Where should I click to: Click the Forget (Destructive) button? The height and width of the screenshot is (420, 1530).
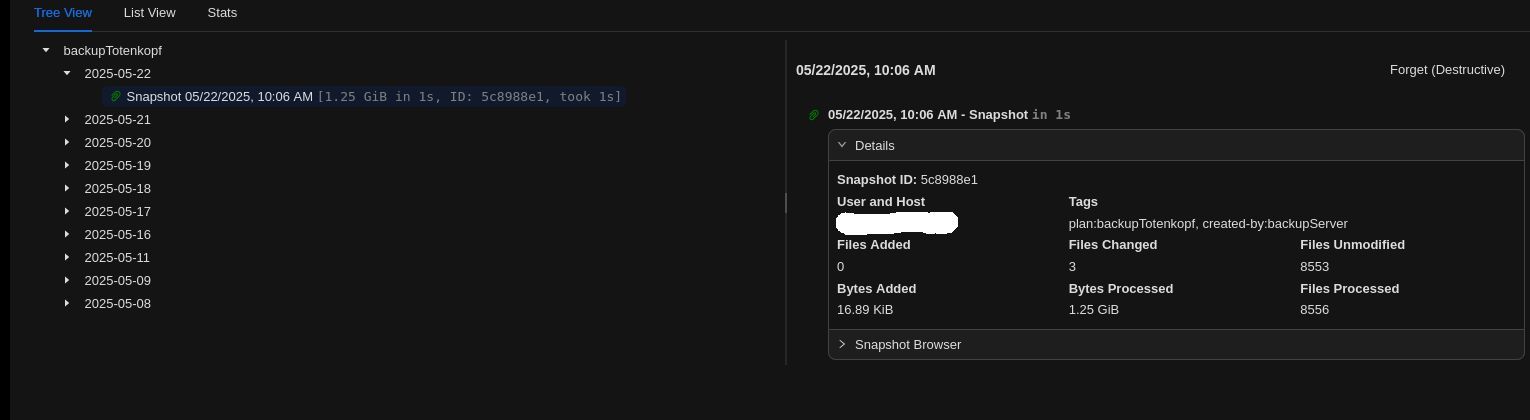[x=1446, y=70]
